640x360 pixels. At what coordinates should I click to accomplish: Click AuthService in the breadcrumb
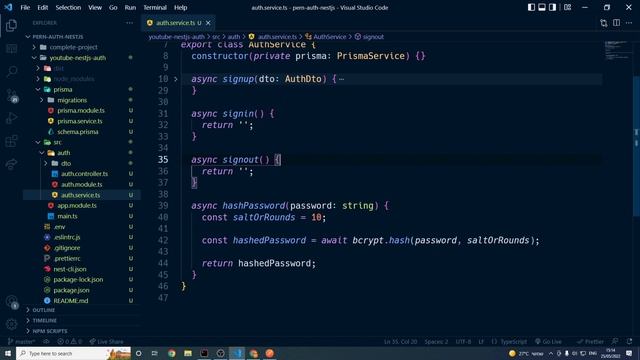click(x=329, y=37)
